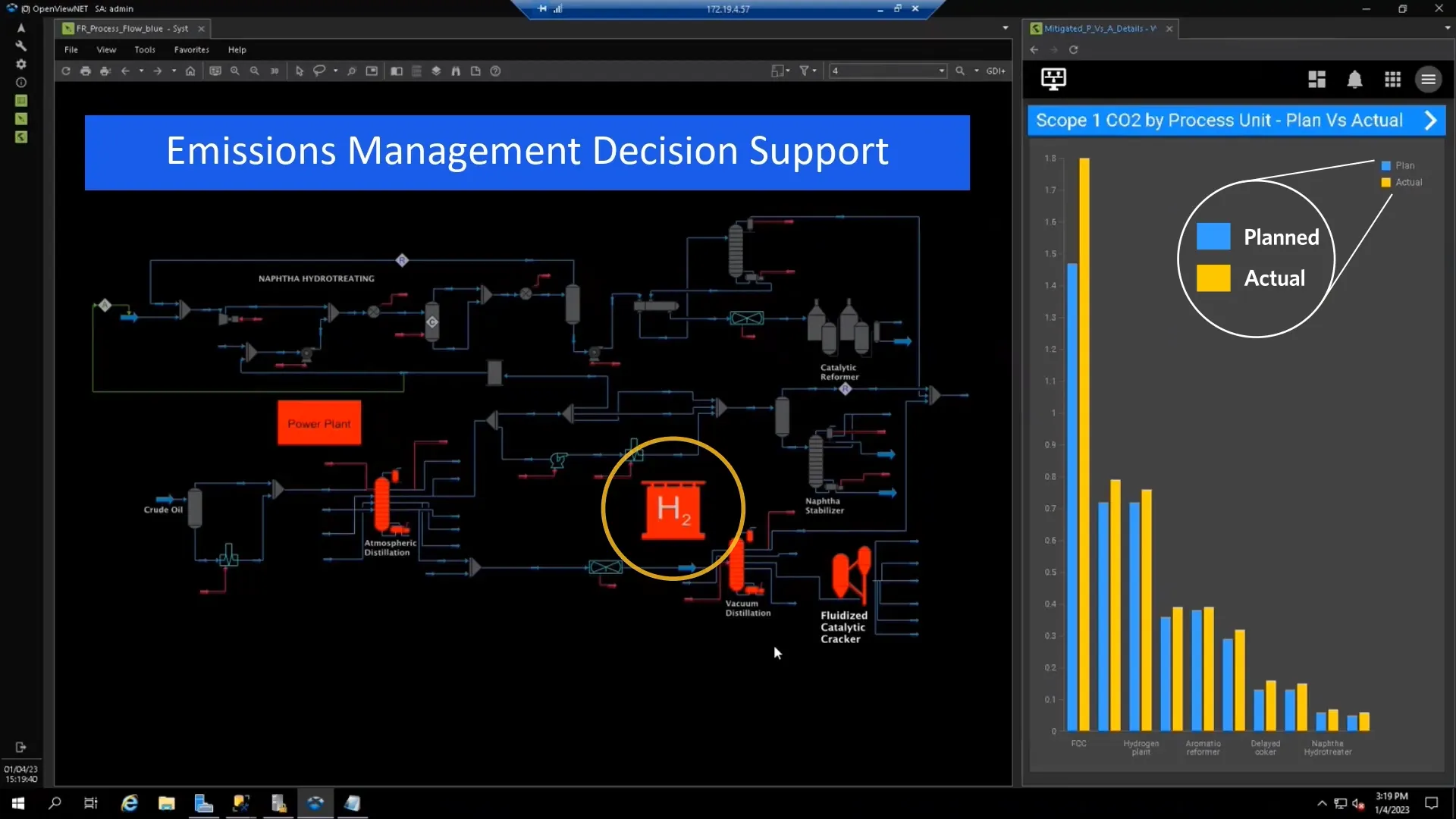Activate the Zoom In magnifier tool
Viewport: 1456px width, 819px height.
point(235,71)
